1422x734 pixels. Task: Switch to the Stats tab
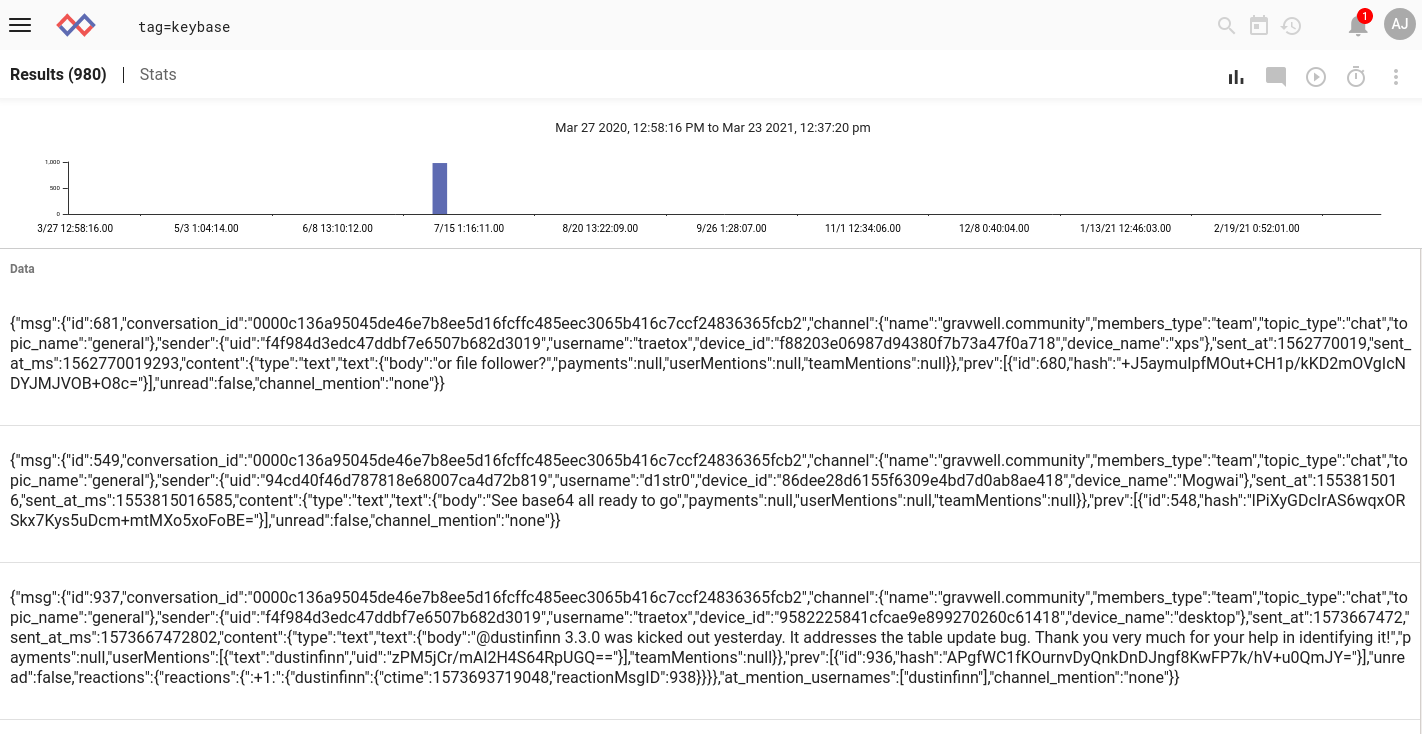click(x=158, y=75)
